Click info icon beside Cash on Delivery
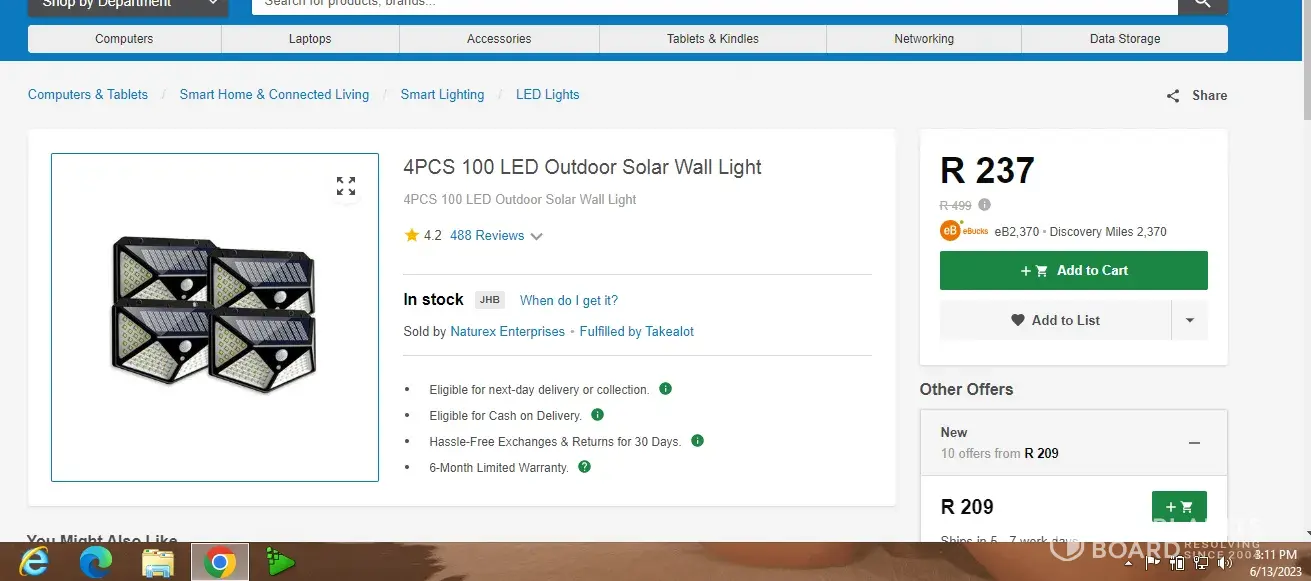The image size is (1311, 581). tap(597, 415)
